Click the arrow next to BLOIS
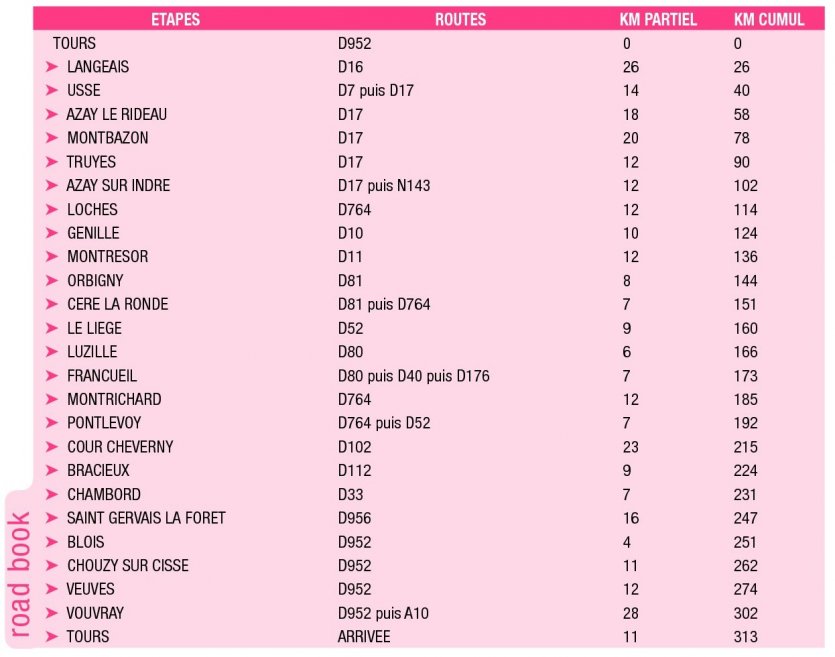This screenshot has width=835, height=657. pos(52,542)
